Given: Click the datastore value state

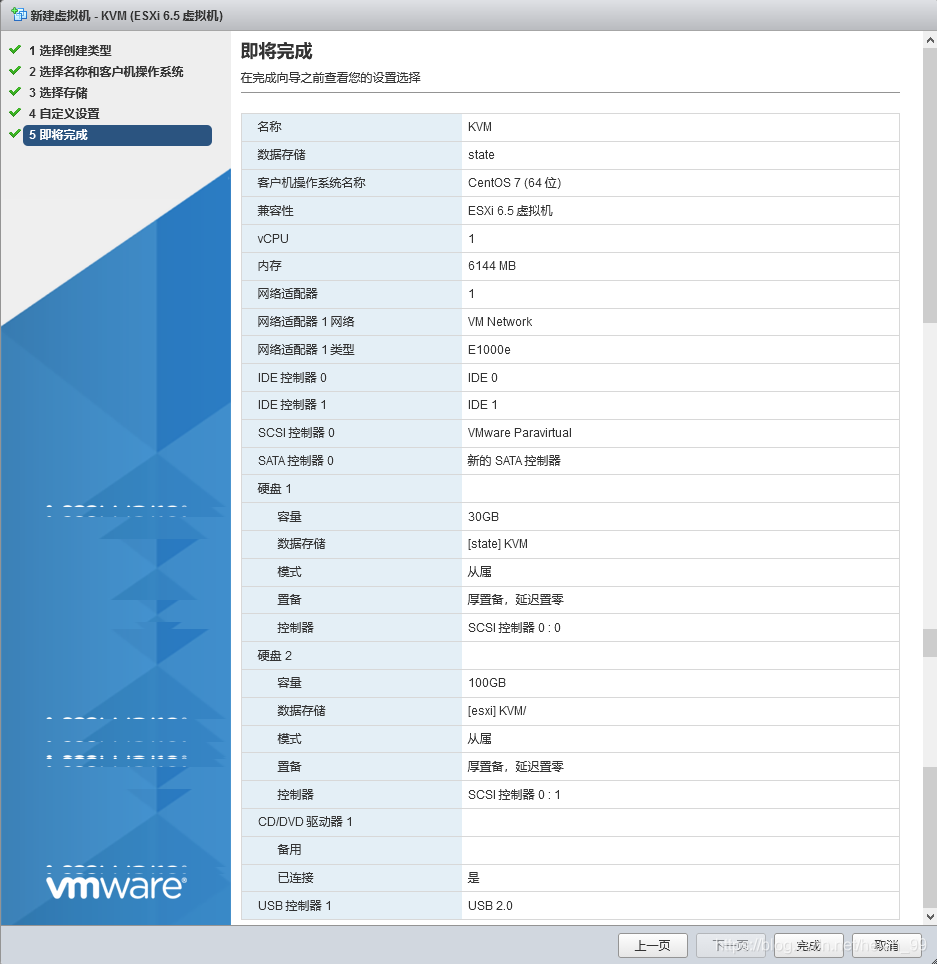Looking at the screenshot, I should [481, 155].
